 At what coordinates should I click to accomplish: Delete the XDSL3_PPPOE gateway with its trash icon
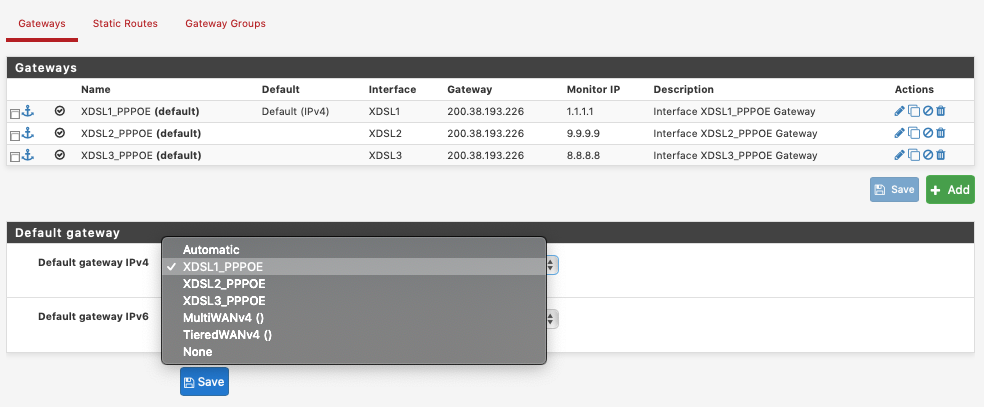940,155
